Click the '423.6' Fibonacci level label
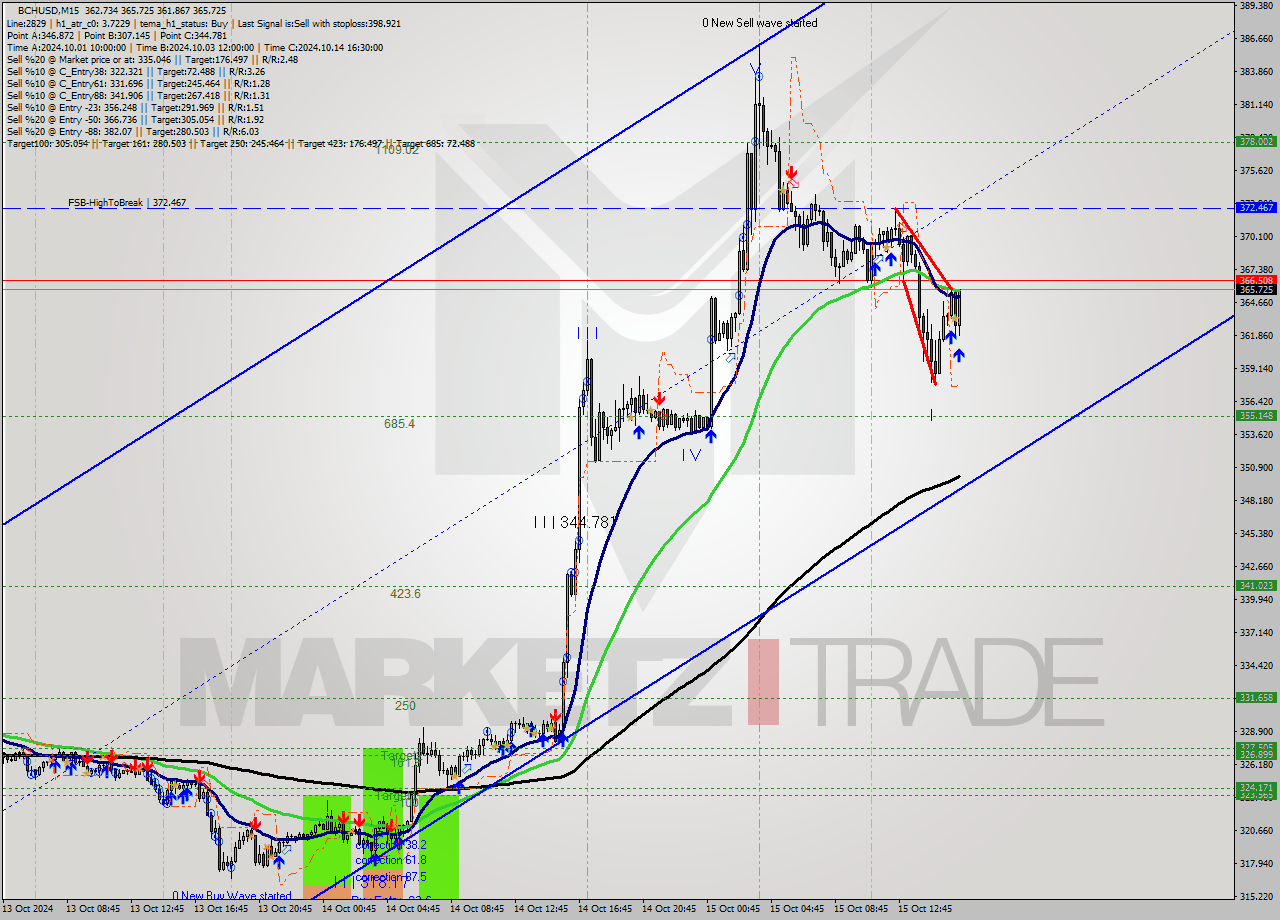The width and height of the screenshot is (1280, 920). (x=405, y=594)
